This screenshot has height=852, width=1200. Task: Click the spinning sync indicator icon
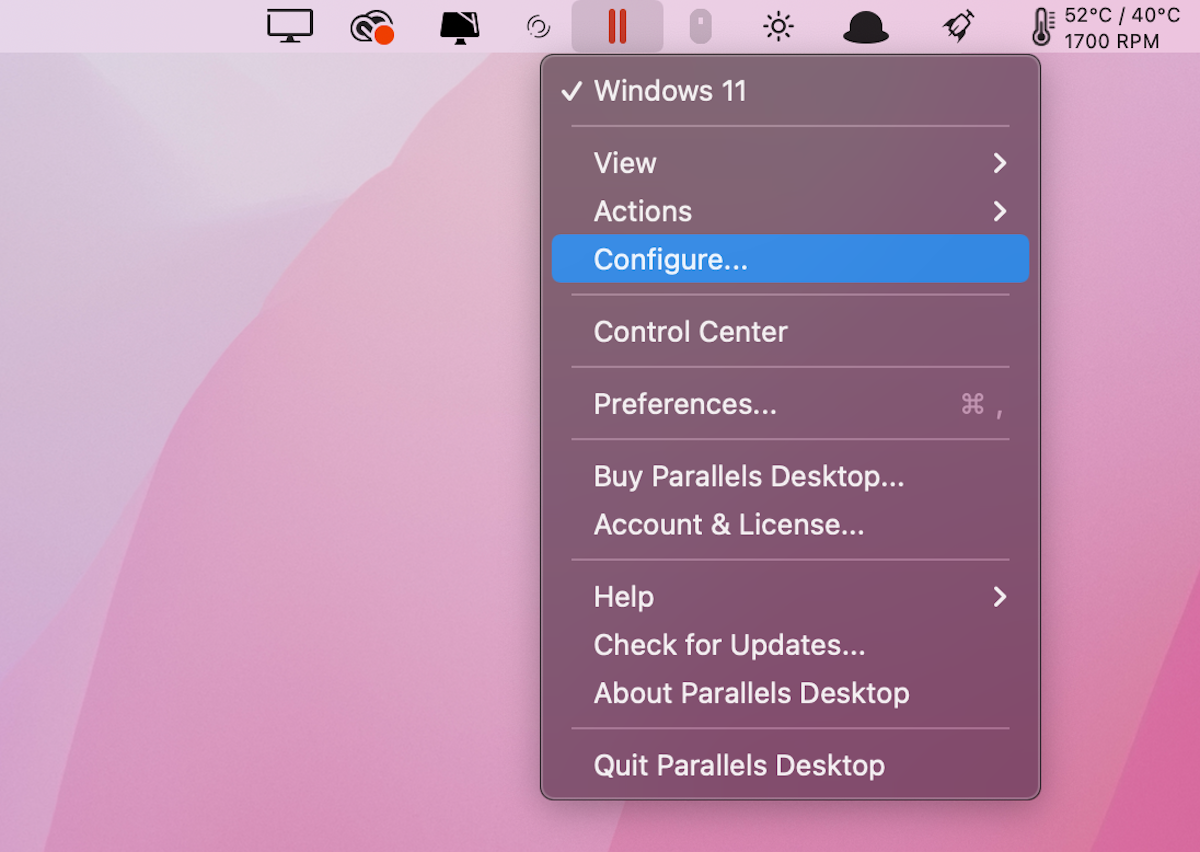click(x=537, y=25)
